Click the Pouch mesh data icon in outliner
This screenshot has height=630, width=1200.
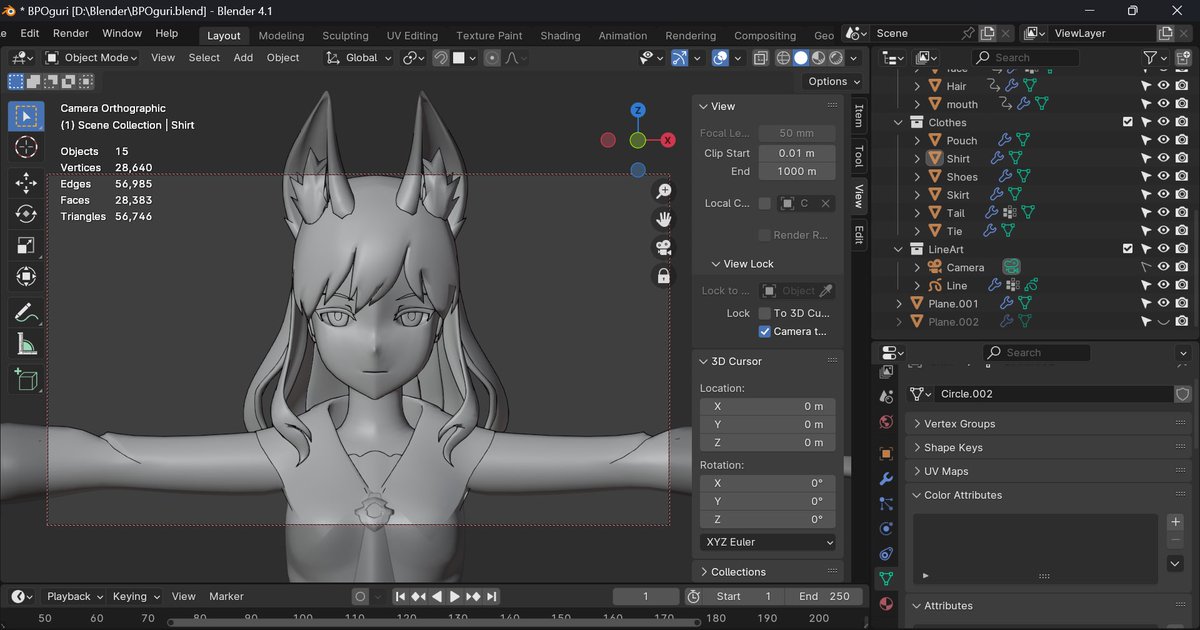1023,140
